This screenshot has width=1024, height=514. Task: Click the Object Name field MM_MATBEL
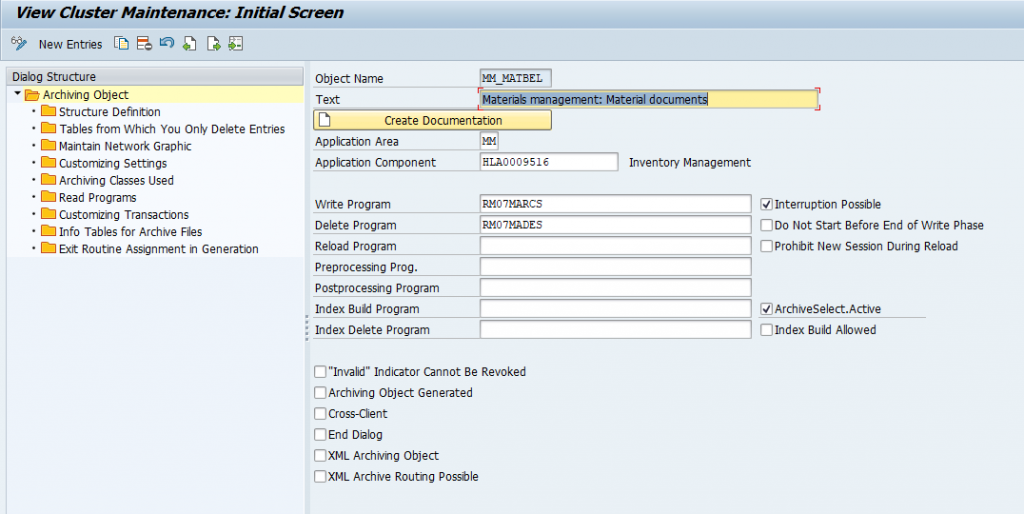tap(516, 78)
